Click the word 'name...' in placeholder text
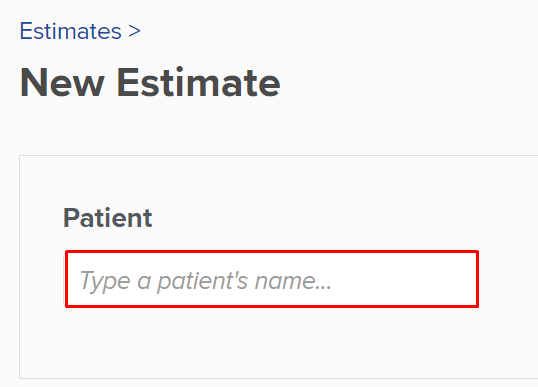Viewport: 538px width, 387px height. [x=293, y=281]
